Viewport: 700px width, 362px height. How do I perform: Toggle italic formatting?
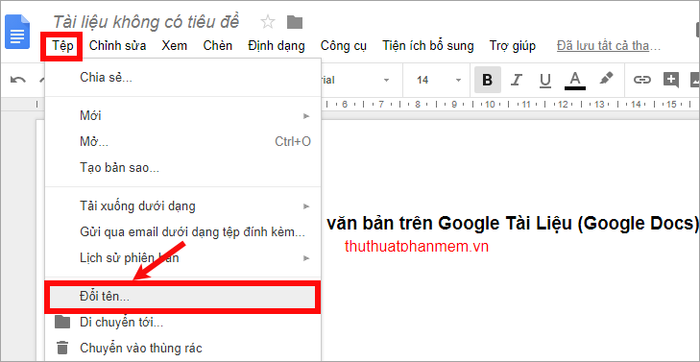(516, 80)
